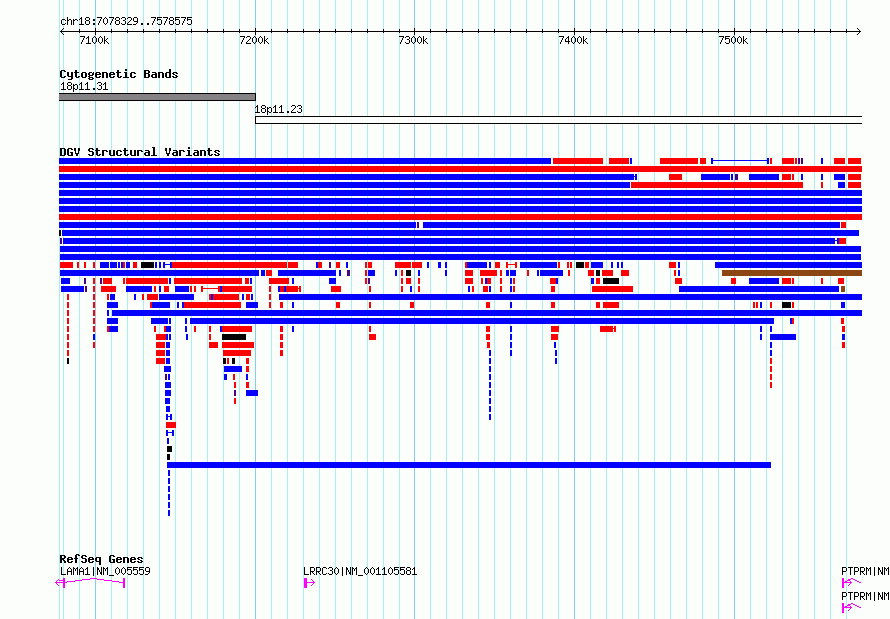The height and width of the screenshot is (619, 890).
Task: Click the lower PTPRM|NM gene label
Action: (865, 596)
